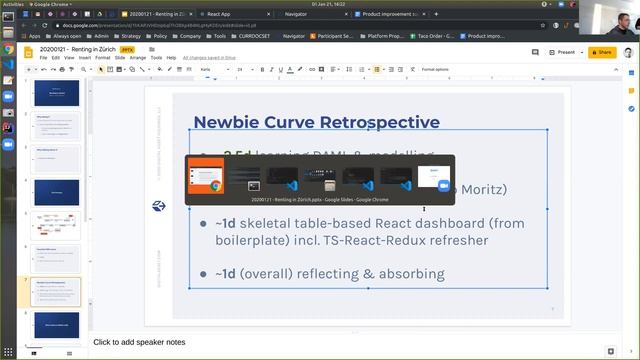The width and height of the screenshot is (640, 360).
Task: Open the line type dropdown arrow
Action: (x=149, y=69)
